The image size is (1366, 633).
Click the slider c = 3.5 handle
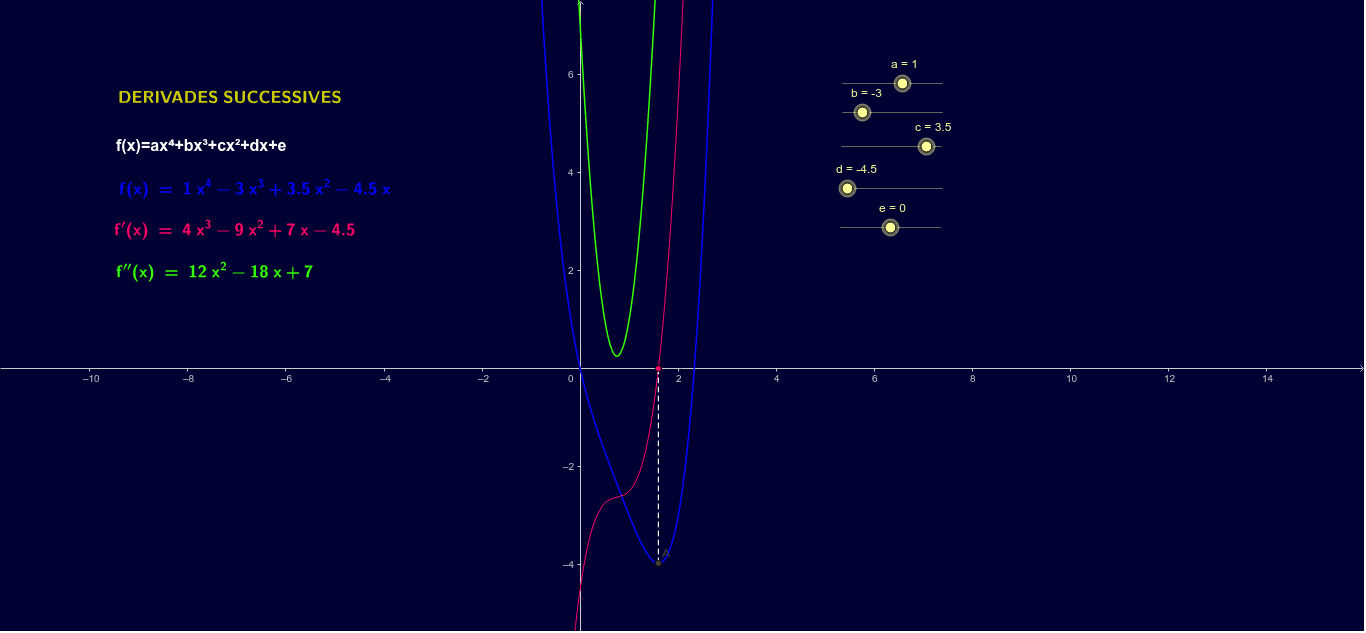(x=926, y=146)
